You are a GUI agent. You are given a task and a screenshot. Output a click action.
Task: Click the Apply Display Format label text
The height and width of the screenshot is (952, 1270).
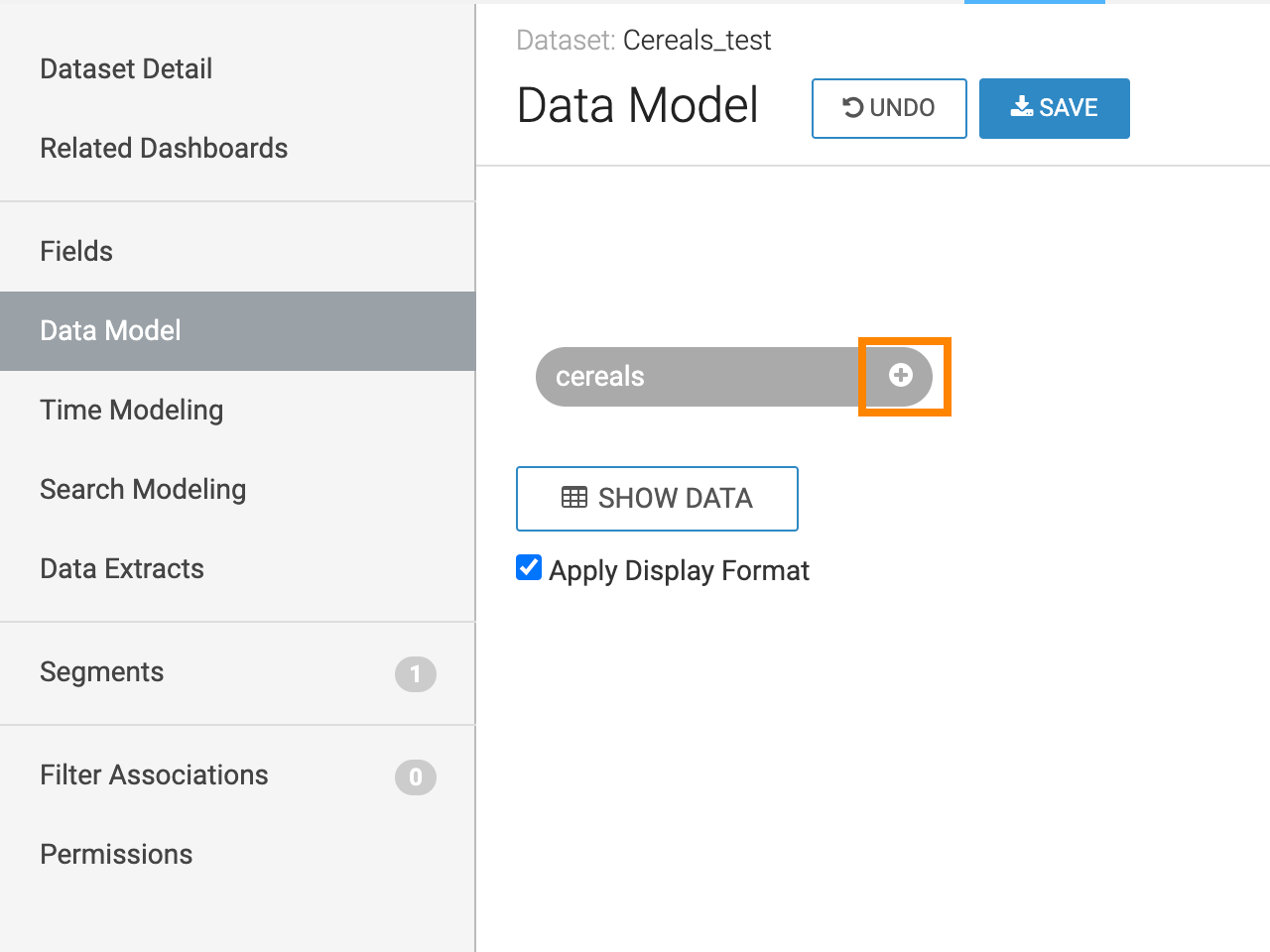[x=679, y=571]
